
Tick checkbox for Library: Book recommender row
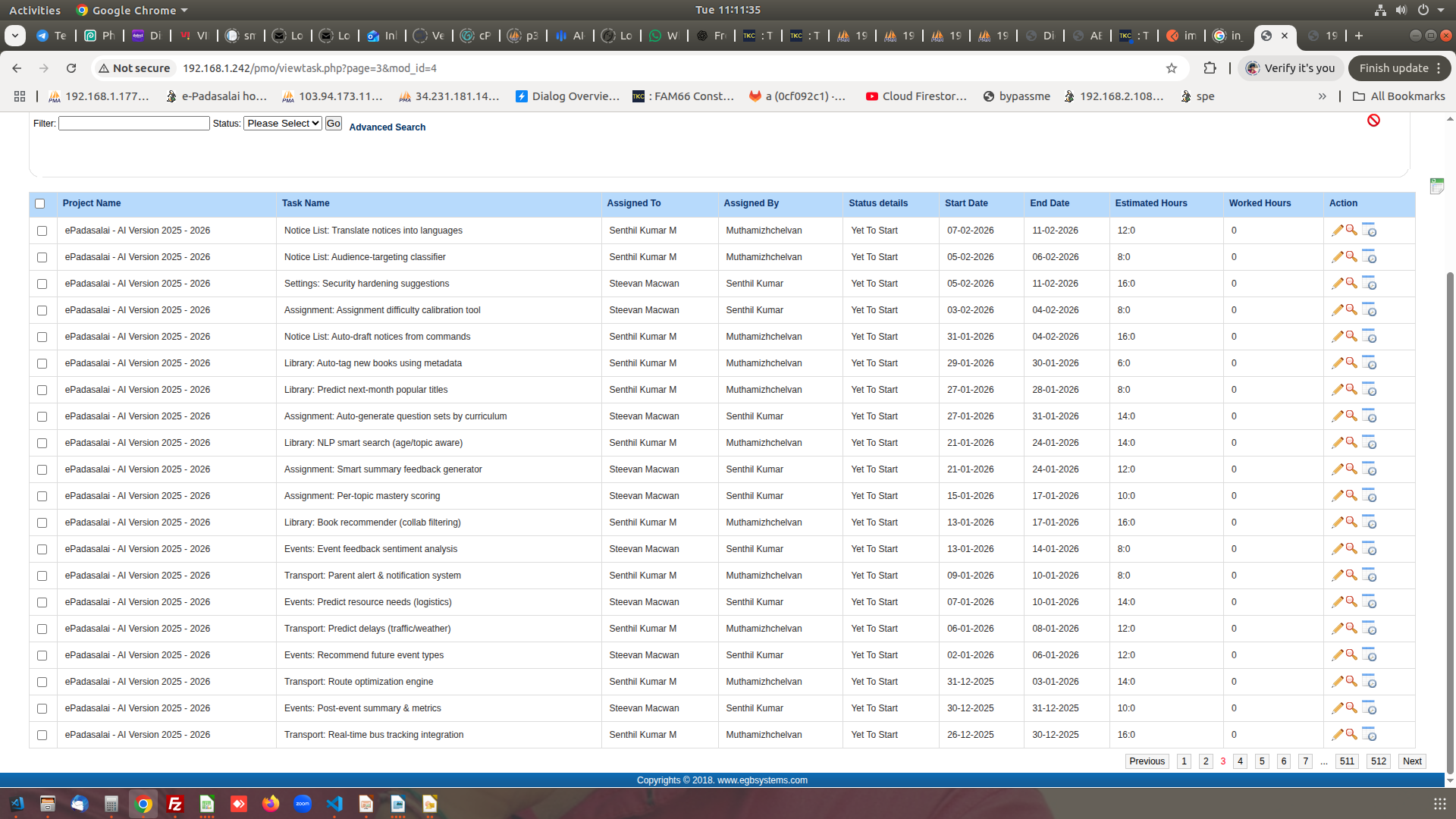click(x=42, y=522)
